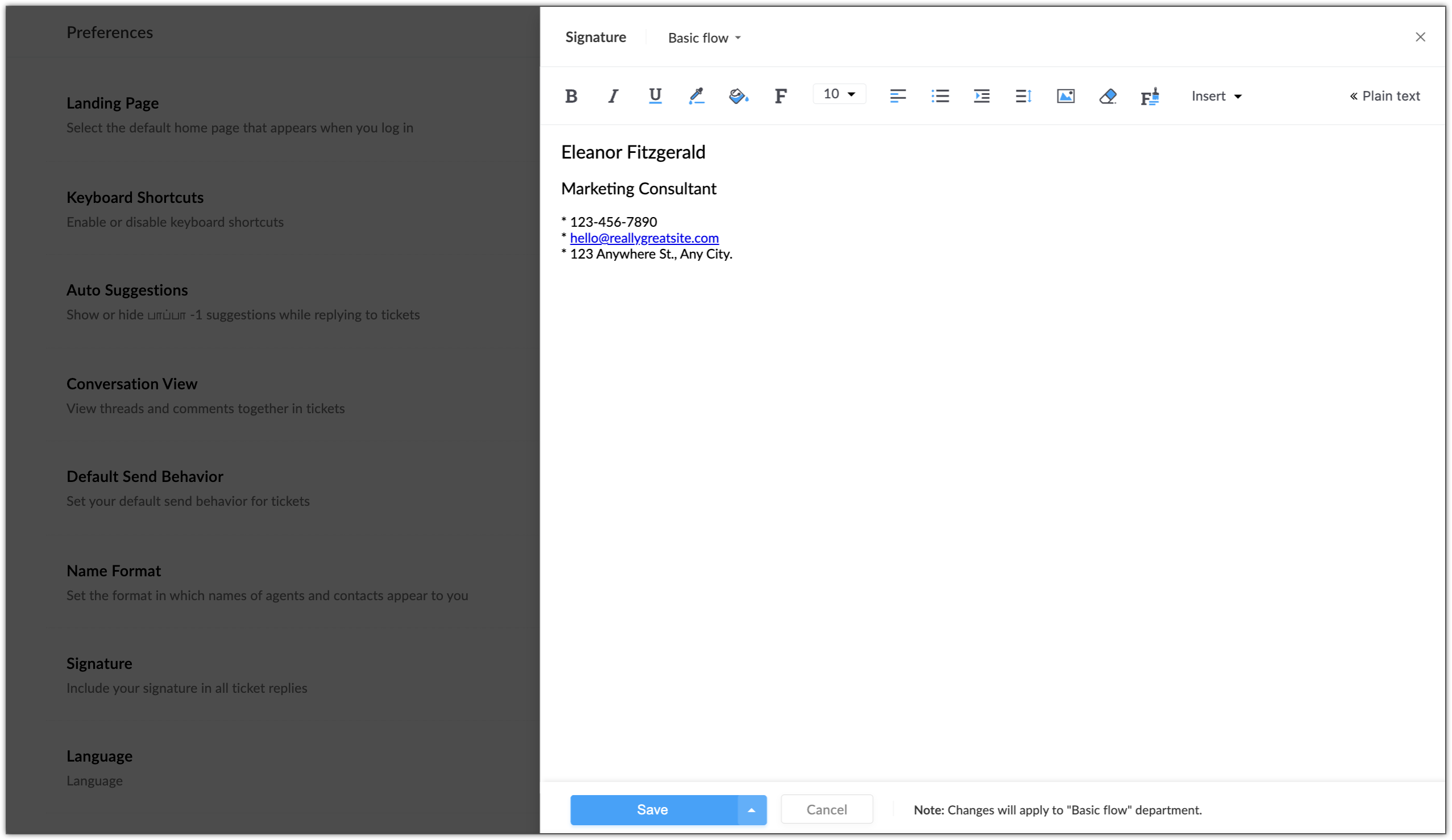Open the text color picker
The image size is (1452, 840).
click(696, 96)
